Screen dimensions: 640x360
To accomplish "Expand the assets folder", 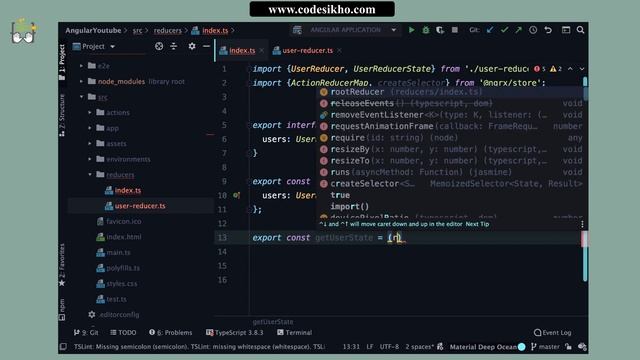I will [x=90, y=143].
